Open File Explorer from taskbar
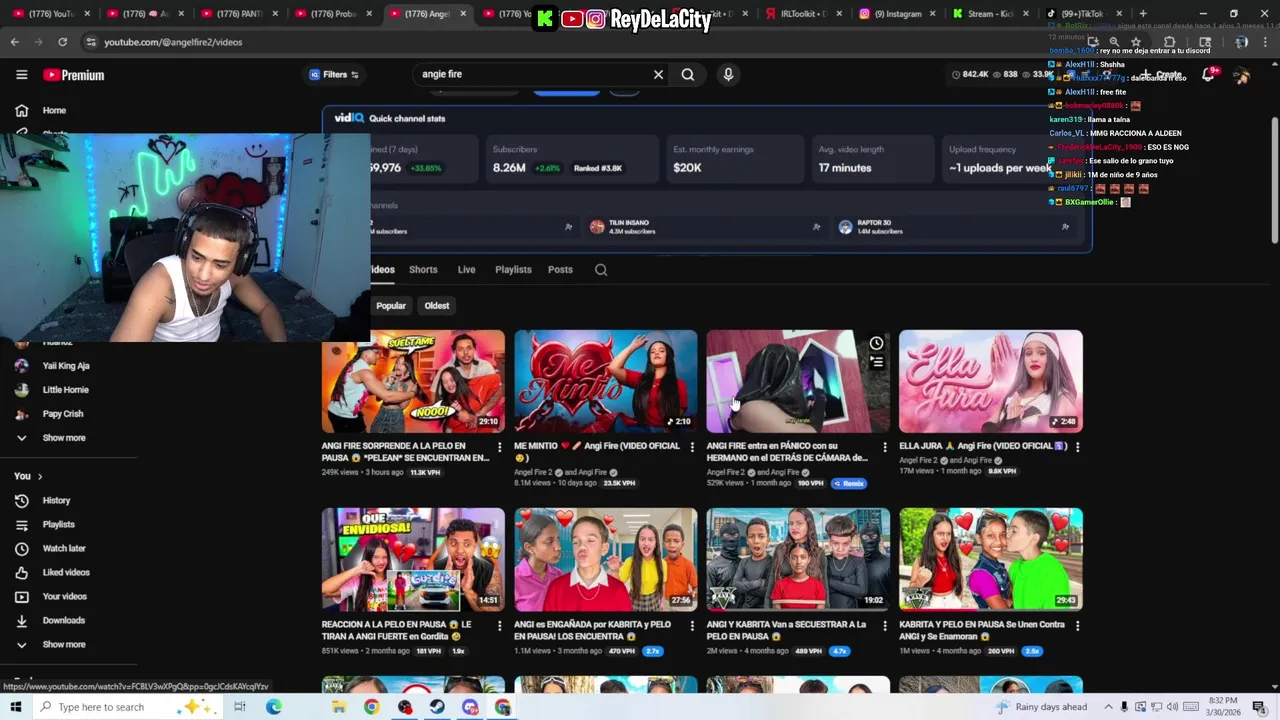1280x720 pixels. 339,707
